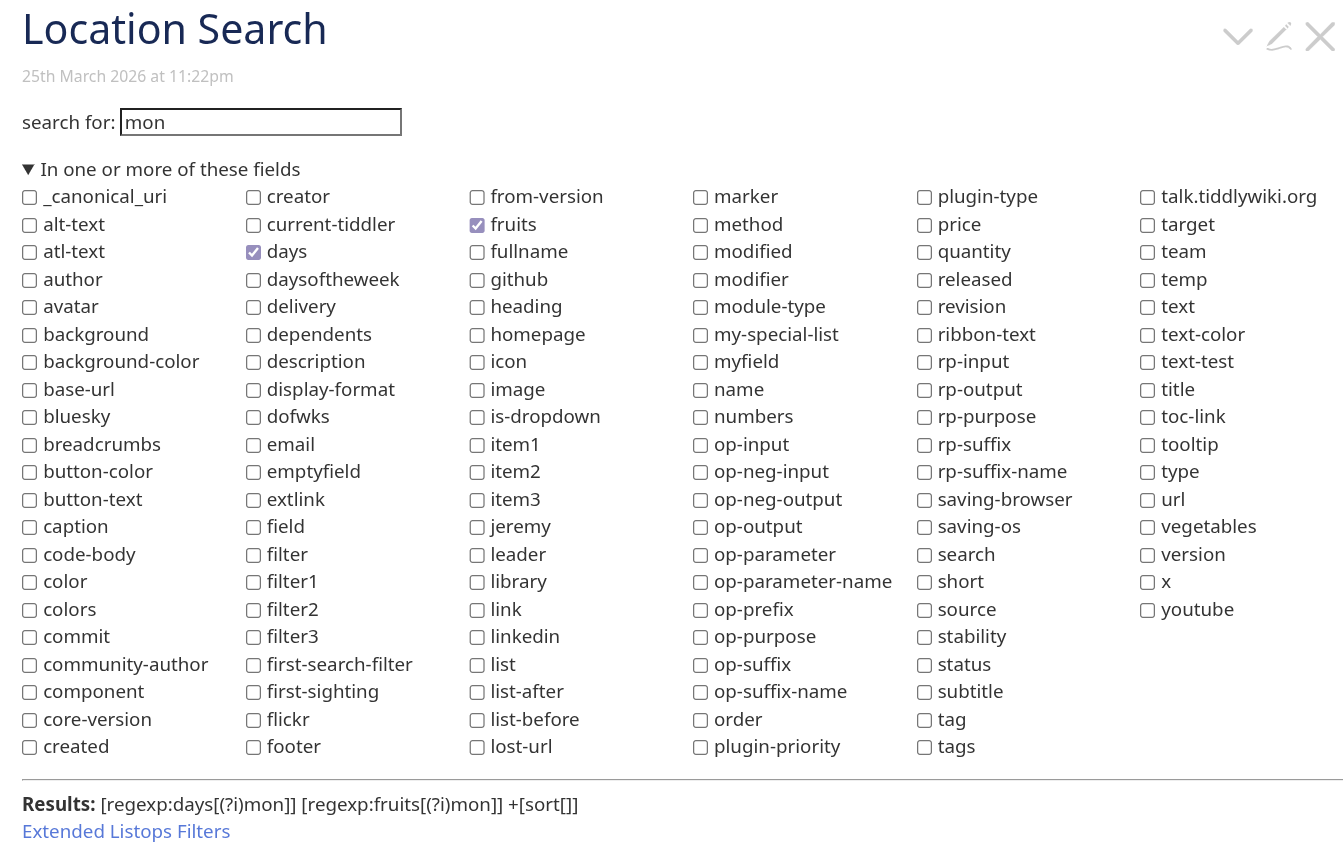Select the youtube field checkbox
The height and width of the screenshot is (849, 1343).
[1148, 610]
